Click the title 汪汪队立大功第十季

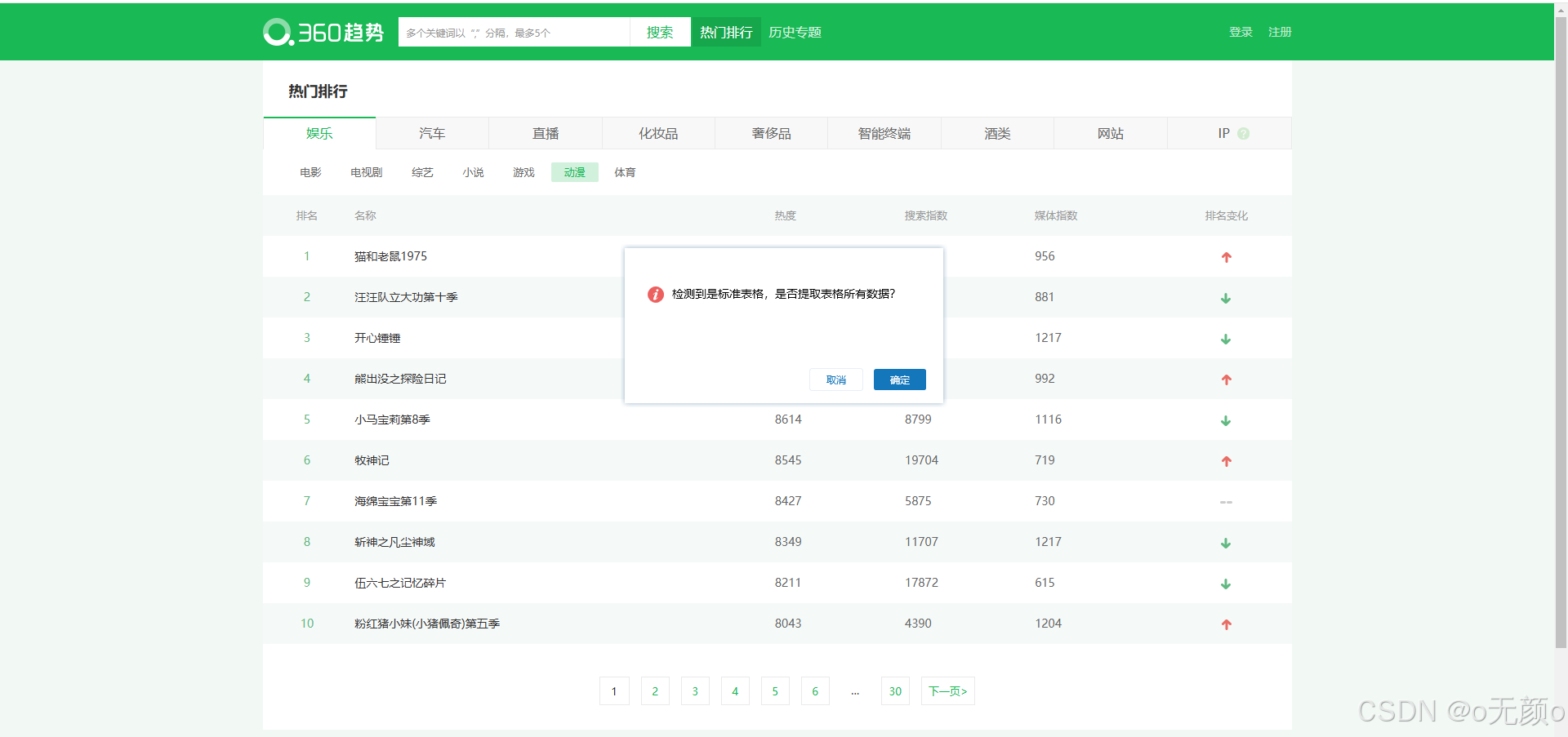[x=406, y=297]
